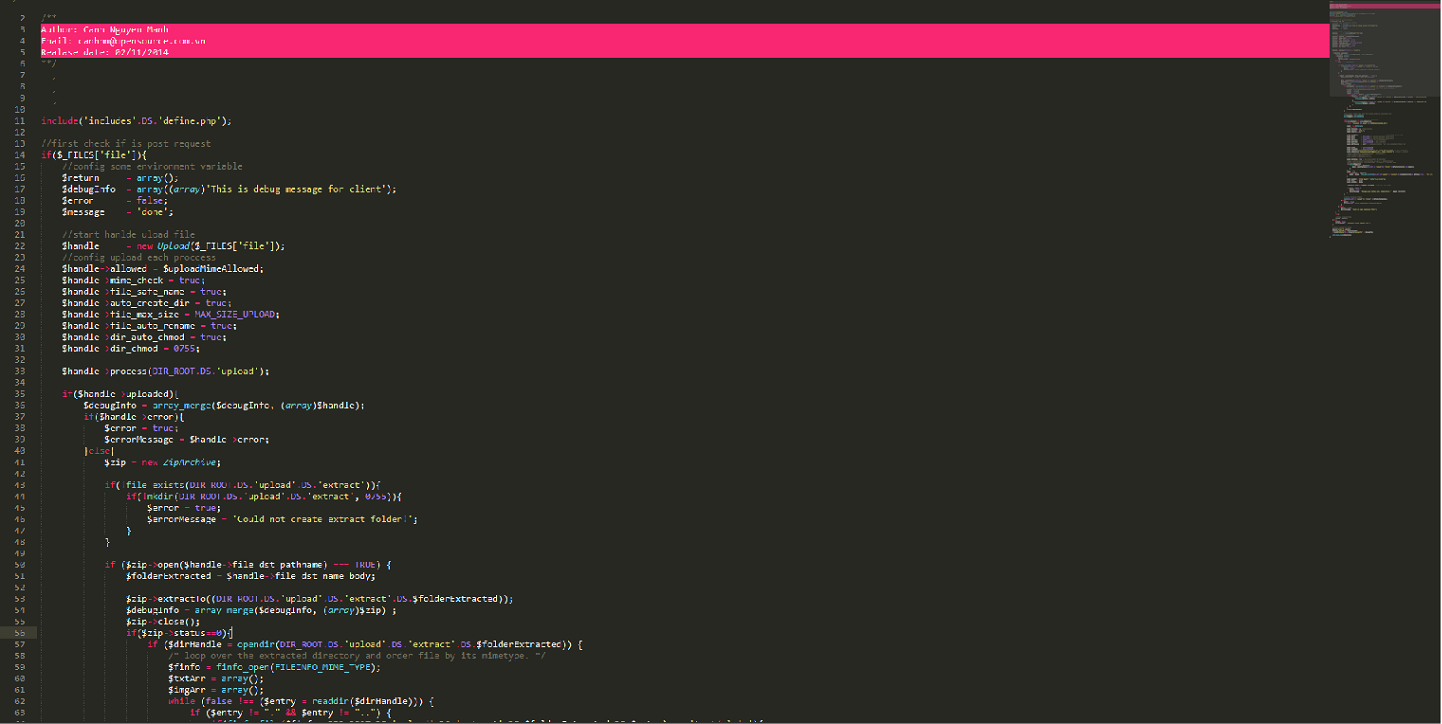The width and height of the screenshot is (1442, 724).
Task: Click the minimap near the top to navigate
Action: pyautogui.click(x=1380, y=20)
